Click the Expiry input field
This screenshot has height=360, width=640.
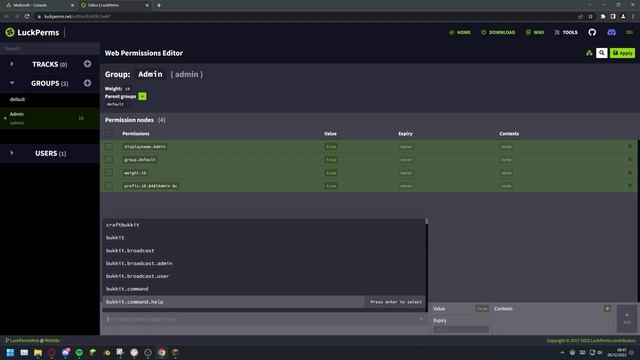click(x=461, y=329)
